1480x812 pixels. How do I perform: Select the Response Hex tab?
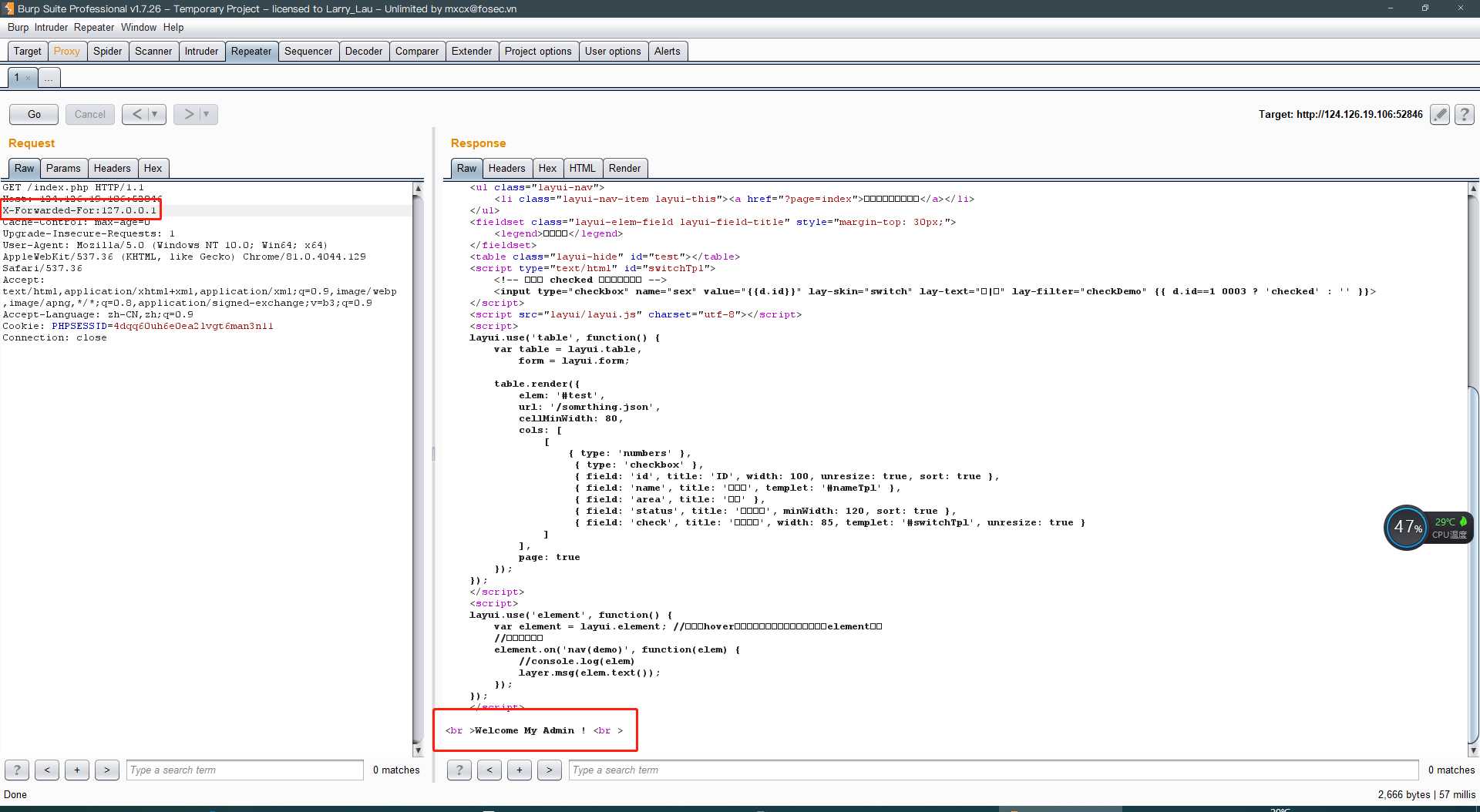tap(548, 168)
